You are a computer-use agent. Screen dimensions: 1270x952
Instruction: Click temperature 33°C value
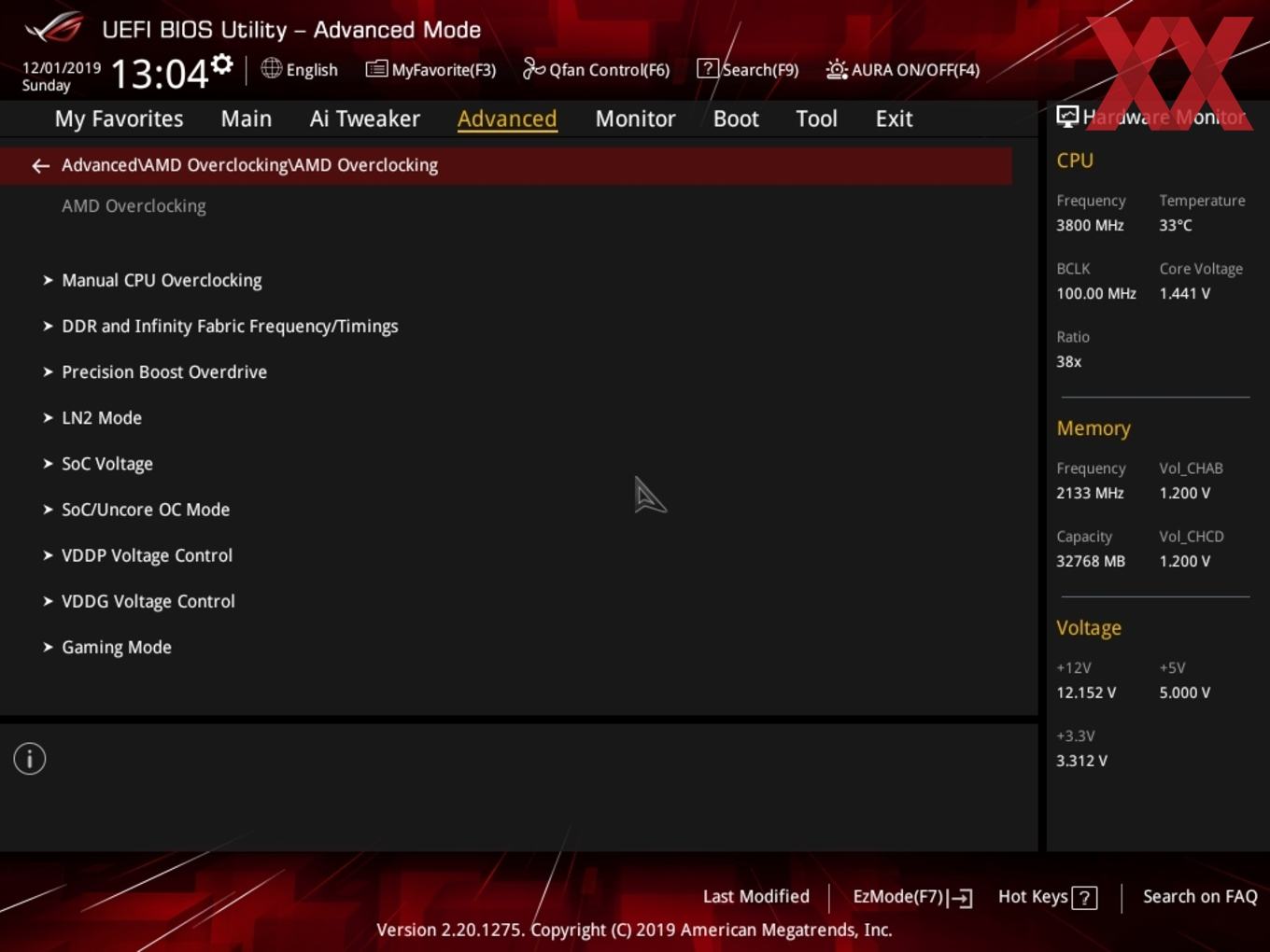click(x=1176, y=225)
